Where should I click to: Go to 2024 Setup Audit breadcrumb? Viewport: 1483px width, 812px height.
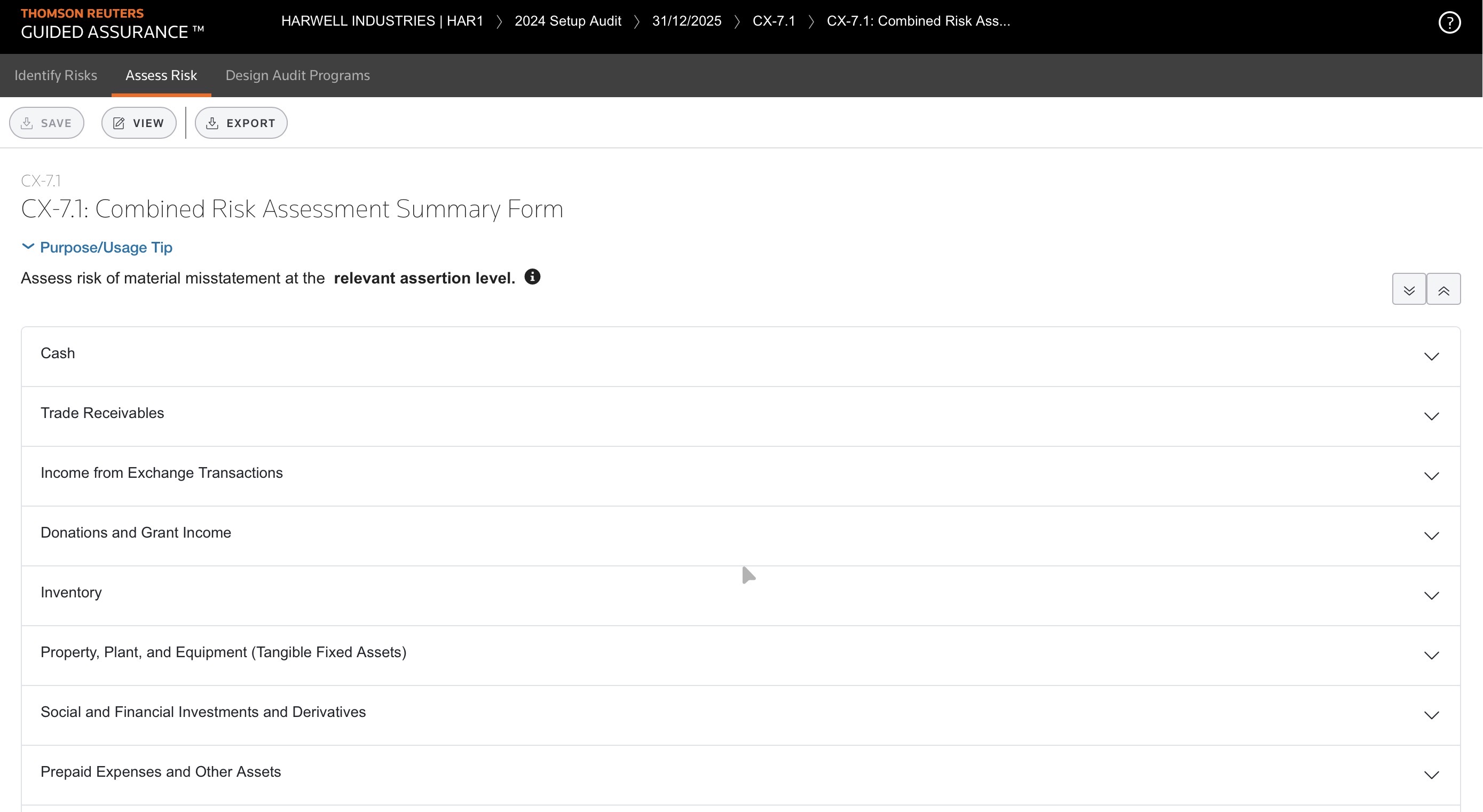click(567, 21)
